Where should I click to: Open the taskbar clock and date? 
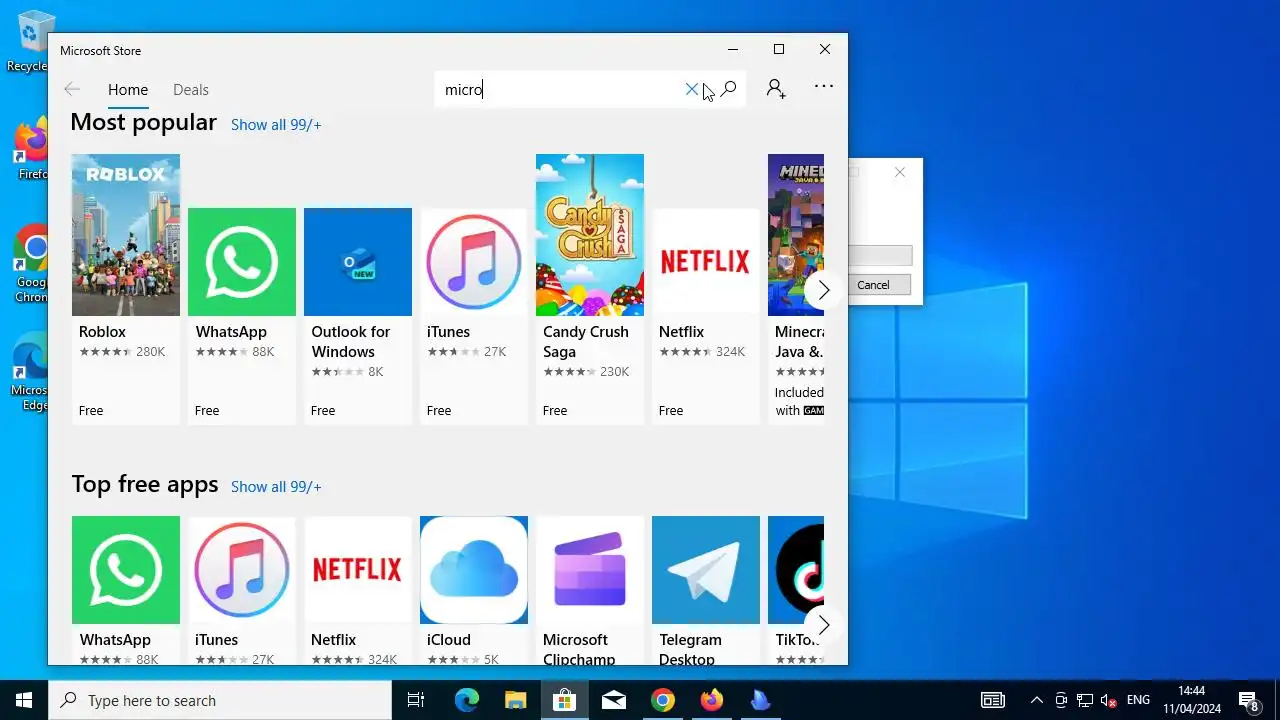pyautogui.click(x=1192, y=700)
